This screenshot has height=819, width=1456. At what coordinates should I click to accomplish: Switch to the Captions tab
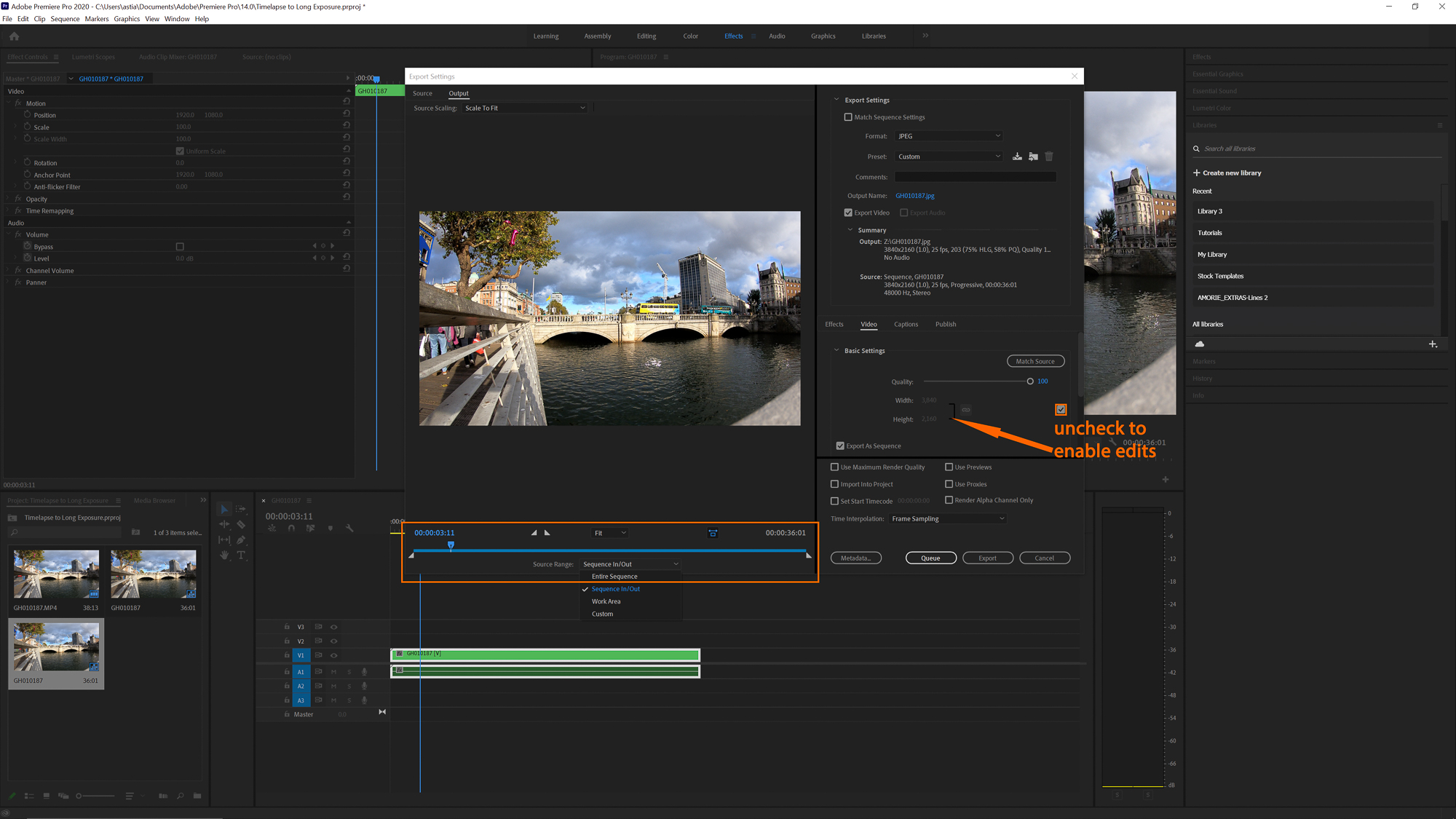tap(906, 324)
